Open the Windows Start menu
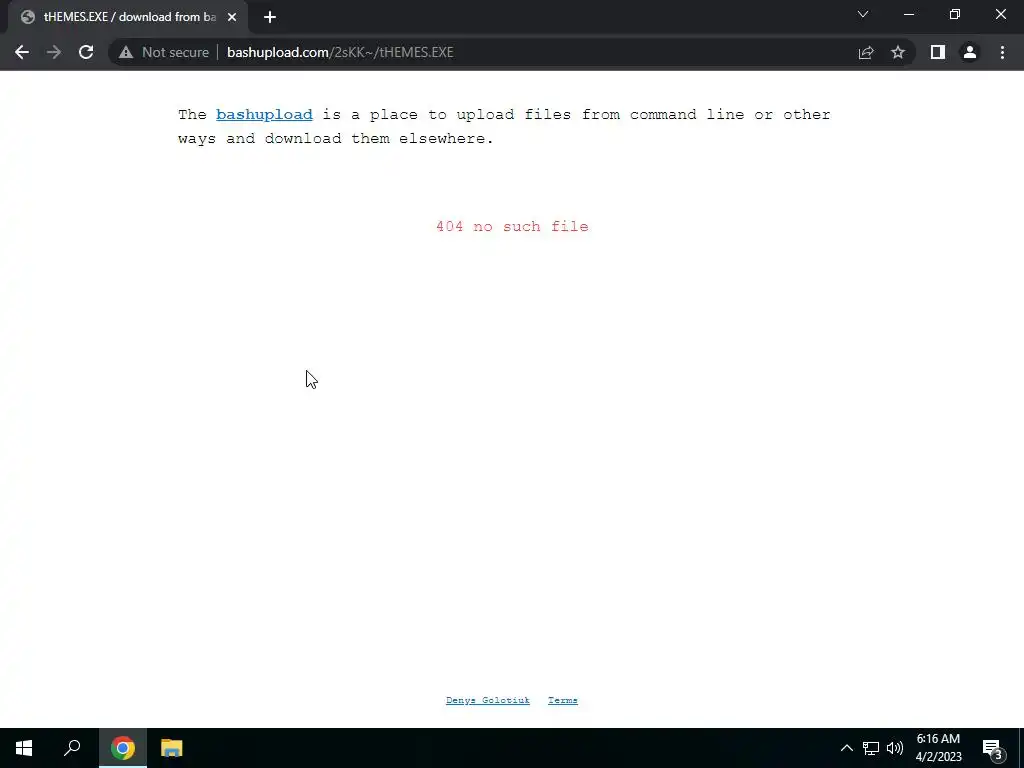1024x768 pixels. 24,748
